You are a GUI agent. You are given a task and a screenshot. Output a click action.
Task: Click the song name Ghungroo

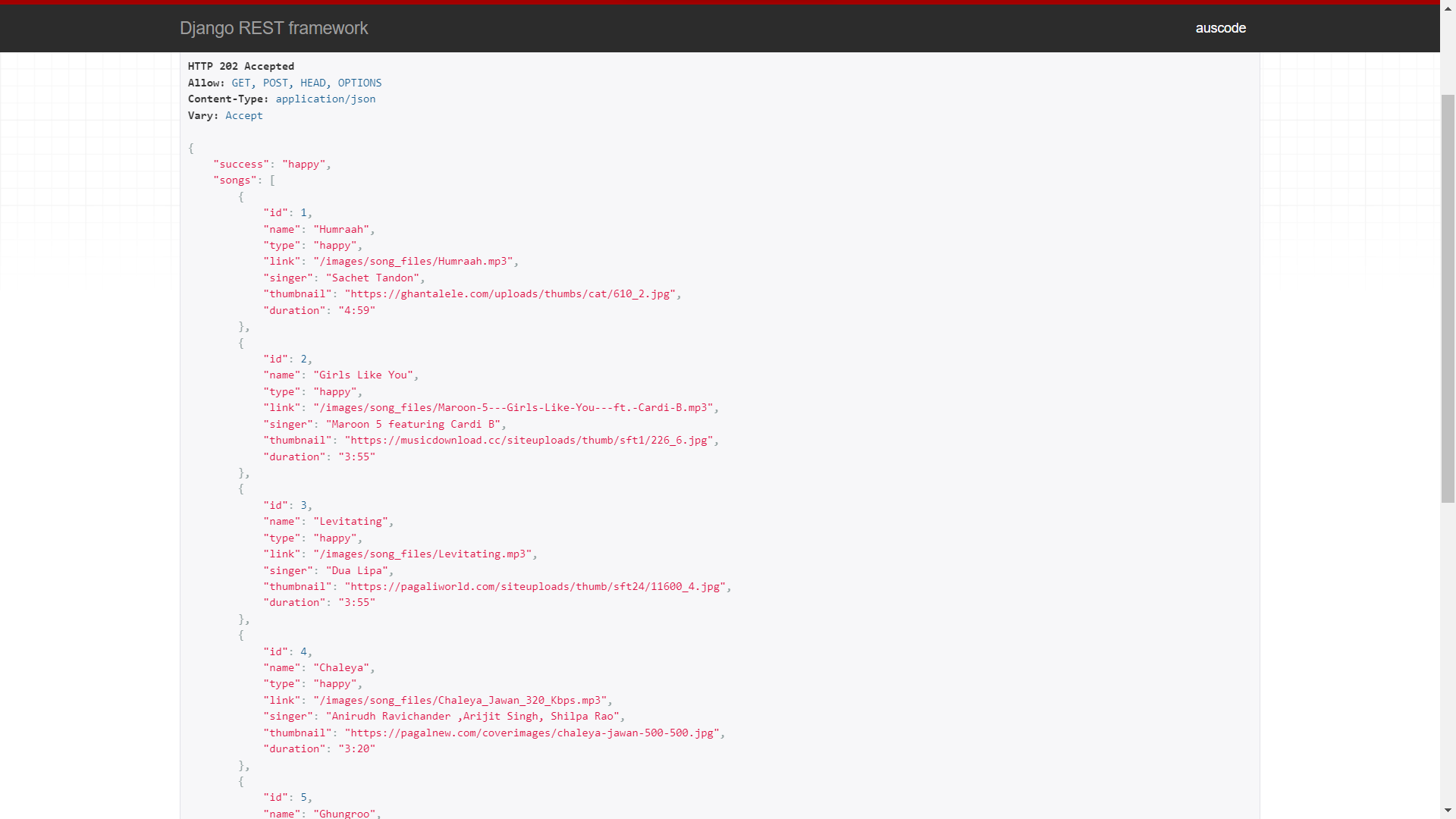point(344,813)
